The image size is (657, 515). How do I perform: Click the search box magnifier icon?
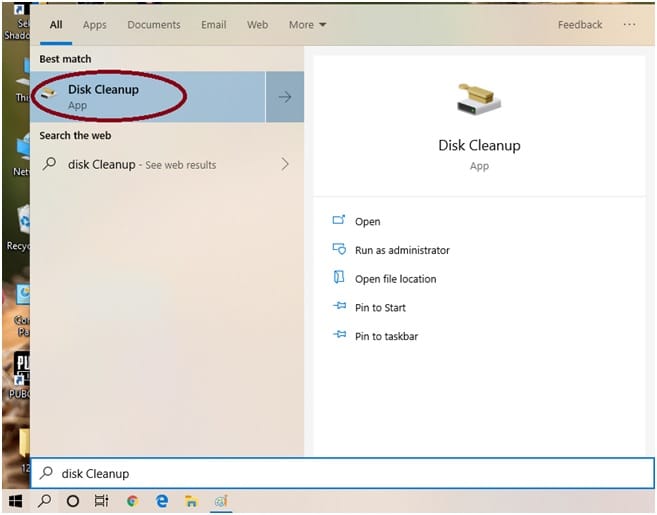coord(46,473)
